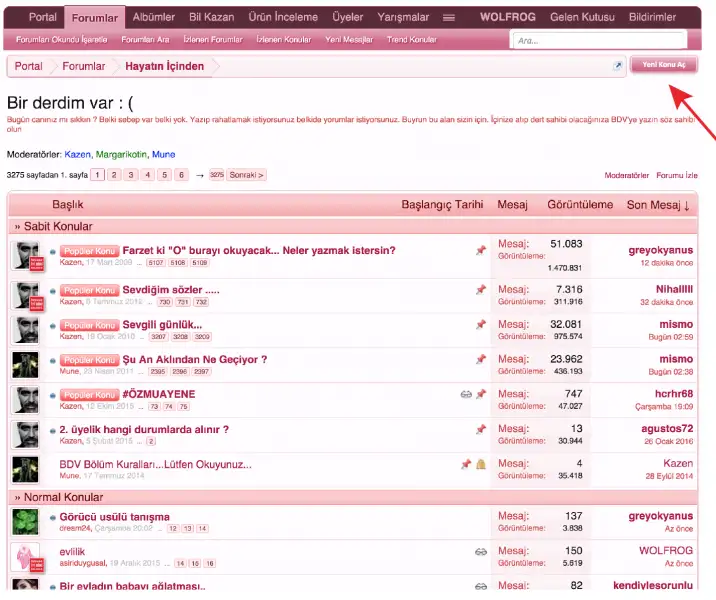Sort by Son Mesaj column header

pyautogui.click(x=658, y=205)
